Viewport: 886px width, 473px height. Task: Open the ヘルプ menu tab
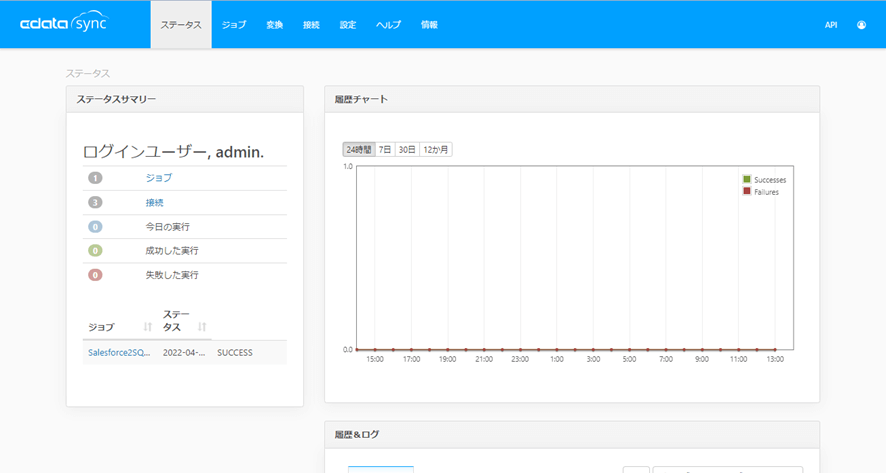click(389, 25)
